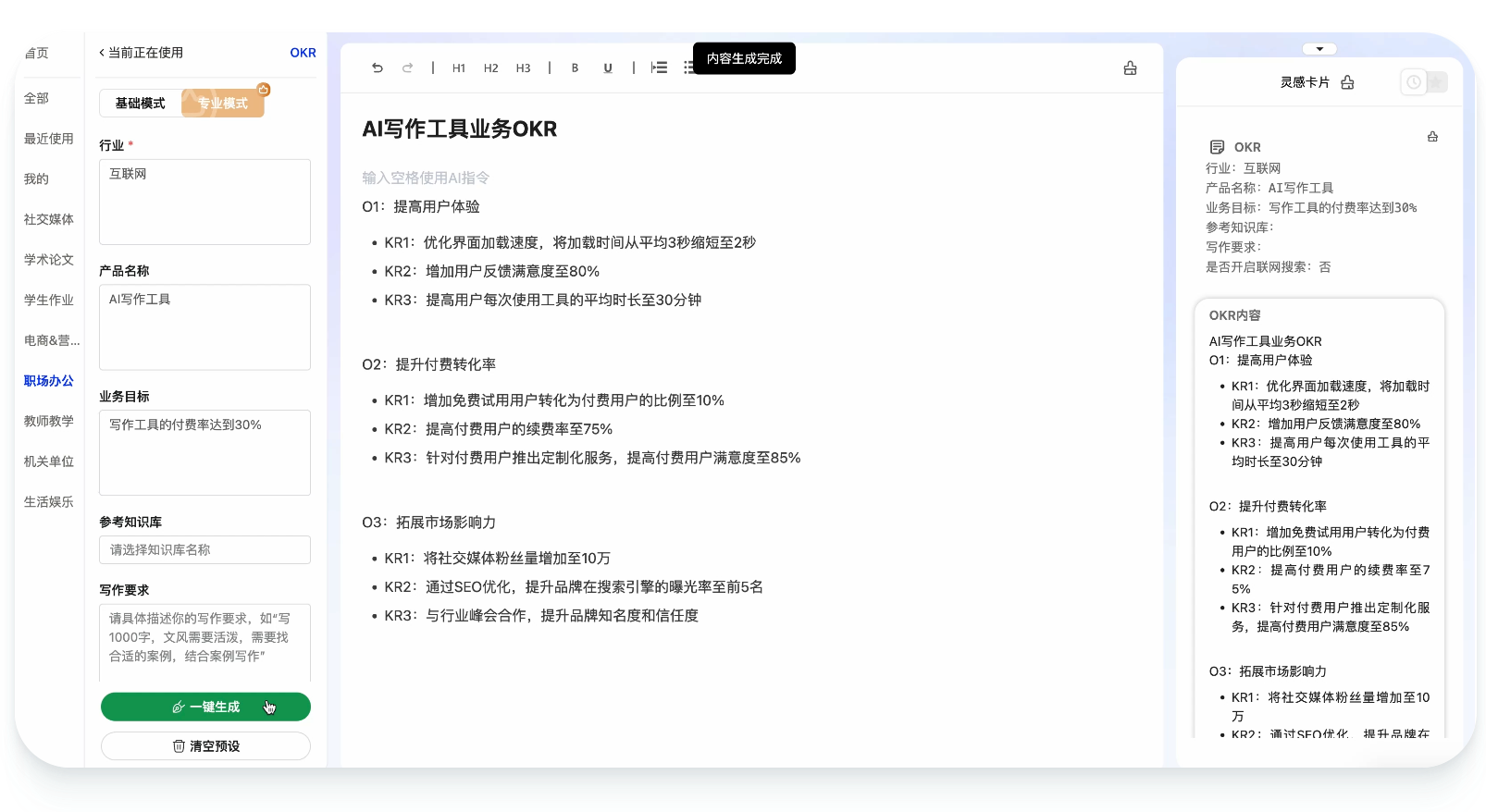The height and width of the screenshot is (812, 1486).
Task: Click broom icon on the OKR card
Action: [x=1432, y=137]
